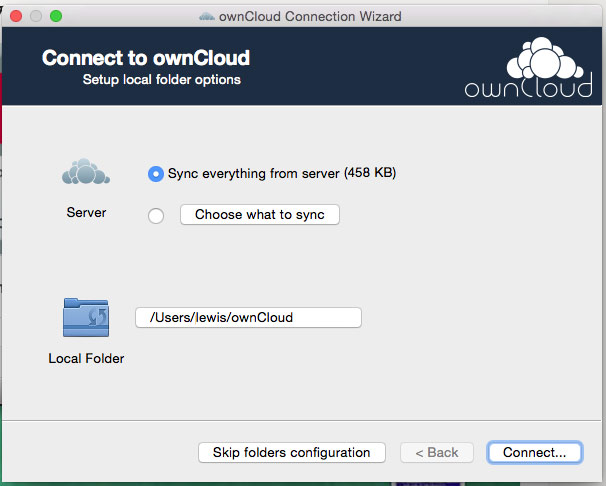Click the ownCloud Connection Wizard title text
606x486 pixels.
point(310,17)
